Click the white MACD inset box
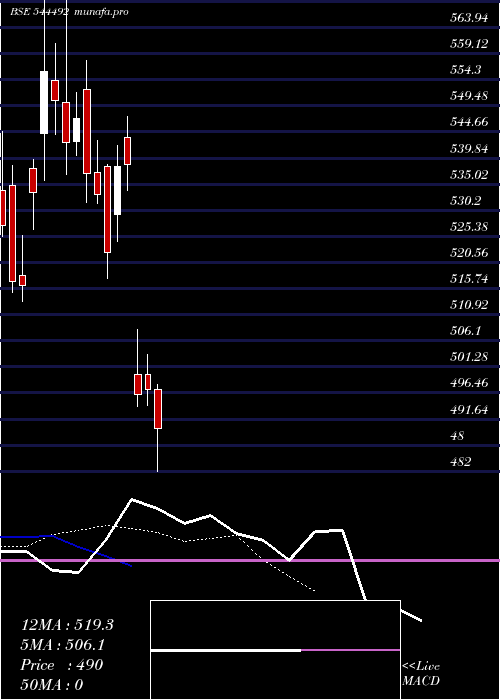Screen dimensions: 500x700 click(275, 650)
